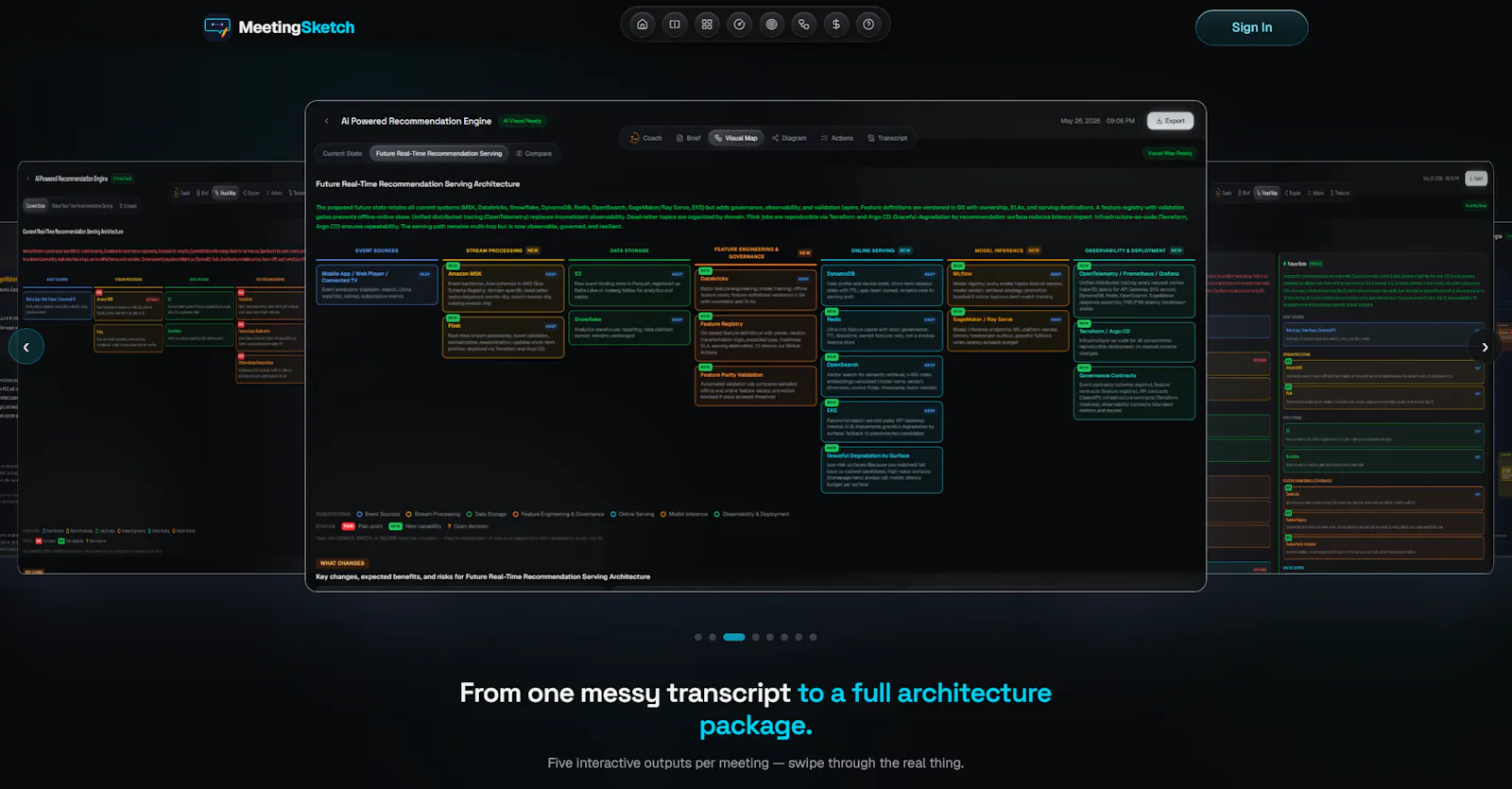Click the back arrow beside AI Powered Recommendation Engine
Image resolution: width=1512 pixels, height=789 pixels.
point(327,121)
